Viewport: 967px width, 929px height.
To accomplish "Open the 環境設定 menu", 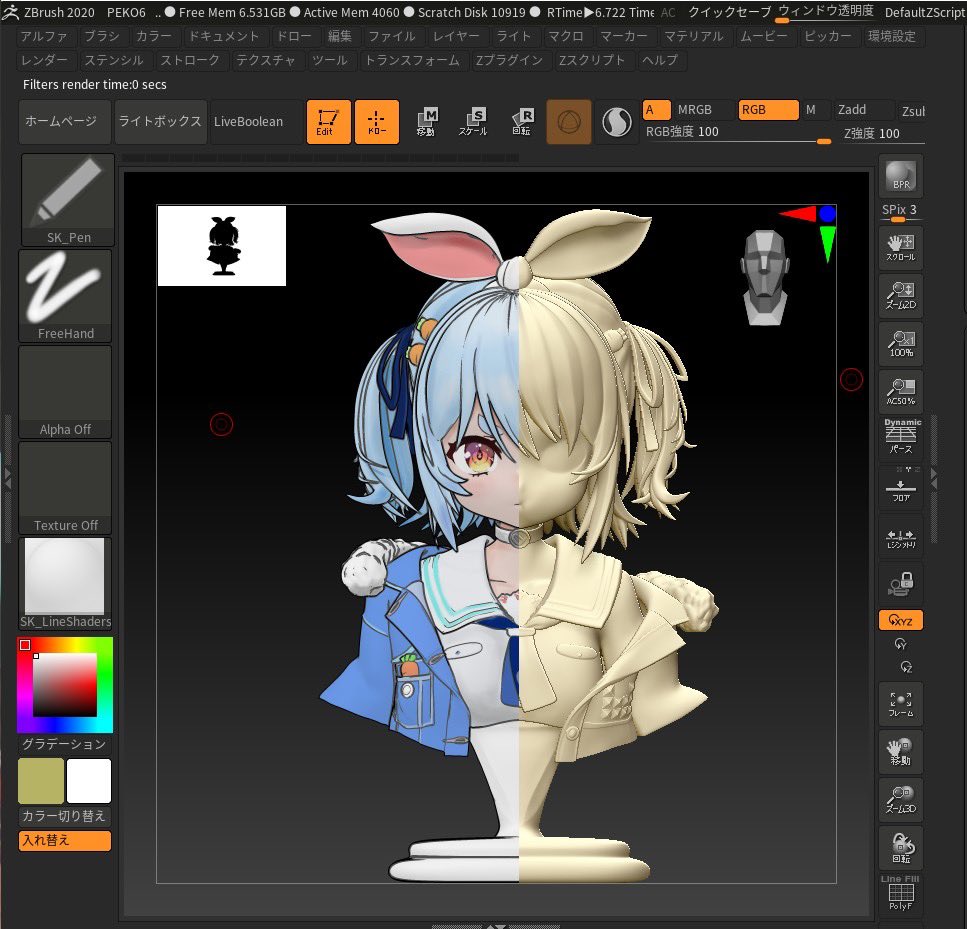I will [892, 36].
